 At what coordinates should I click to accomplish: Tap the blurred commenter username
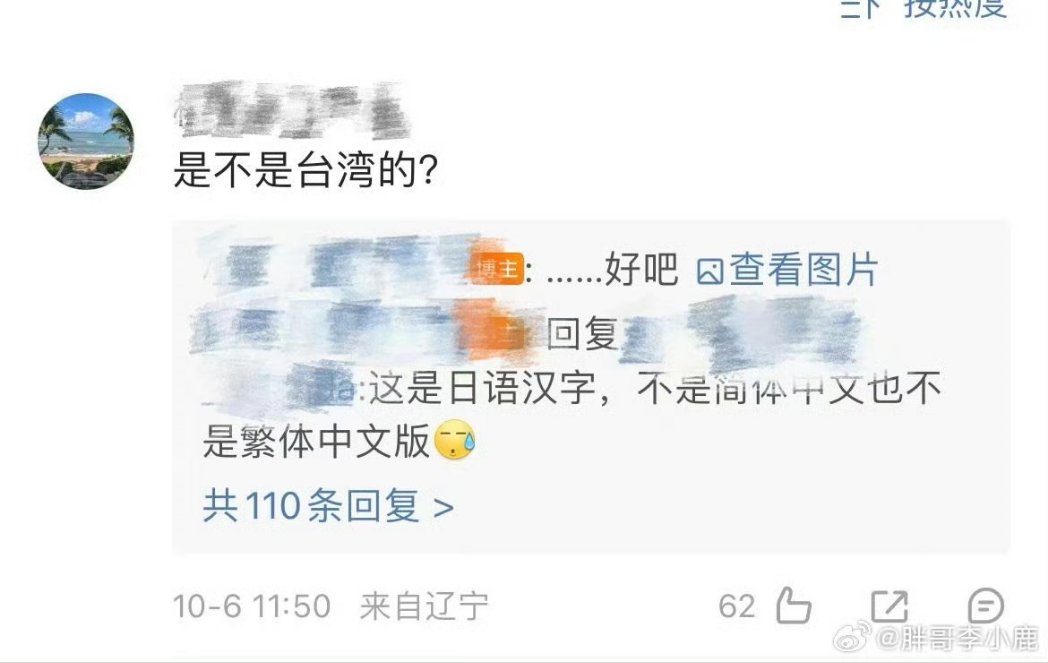pyautogui.click(x=291, y=109)
